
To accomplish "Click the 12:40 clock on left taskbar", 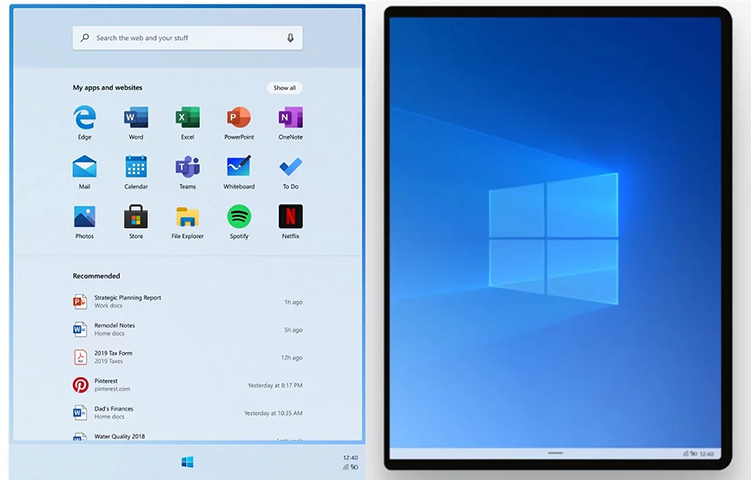I will pos(351,457).
